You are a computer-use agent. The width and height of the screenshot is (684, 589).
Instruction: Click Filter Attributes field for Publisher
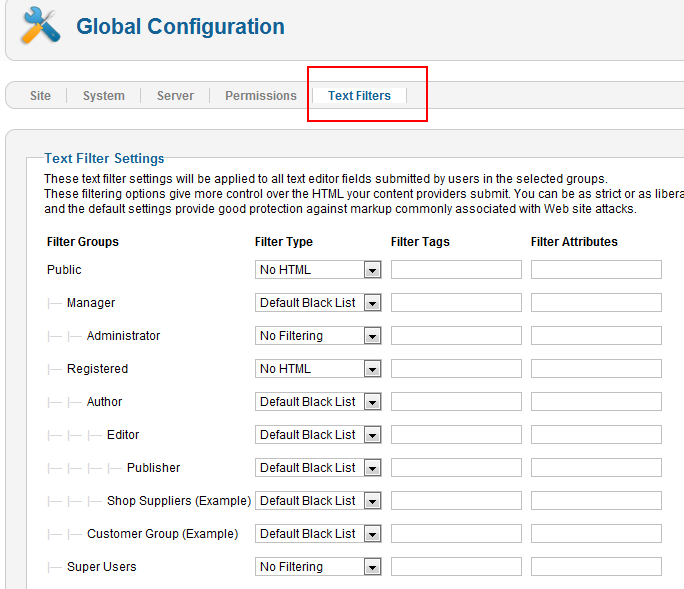[596, 468]
